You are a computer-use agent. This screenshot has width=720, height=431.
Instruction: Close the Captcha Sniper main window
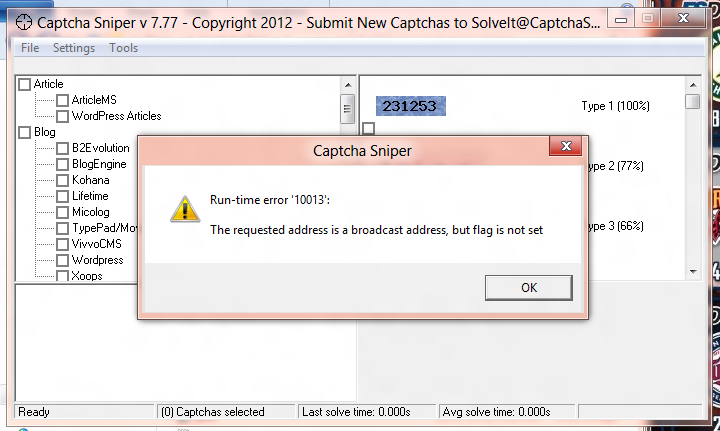coord(683,18)
